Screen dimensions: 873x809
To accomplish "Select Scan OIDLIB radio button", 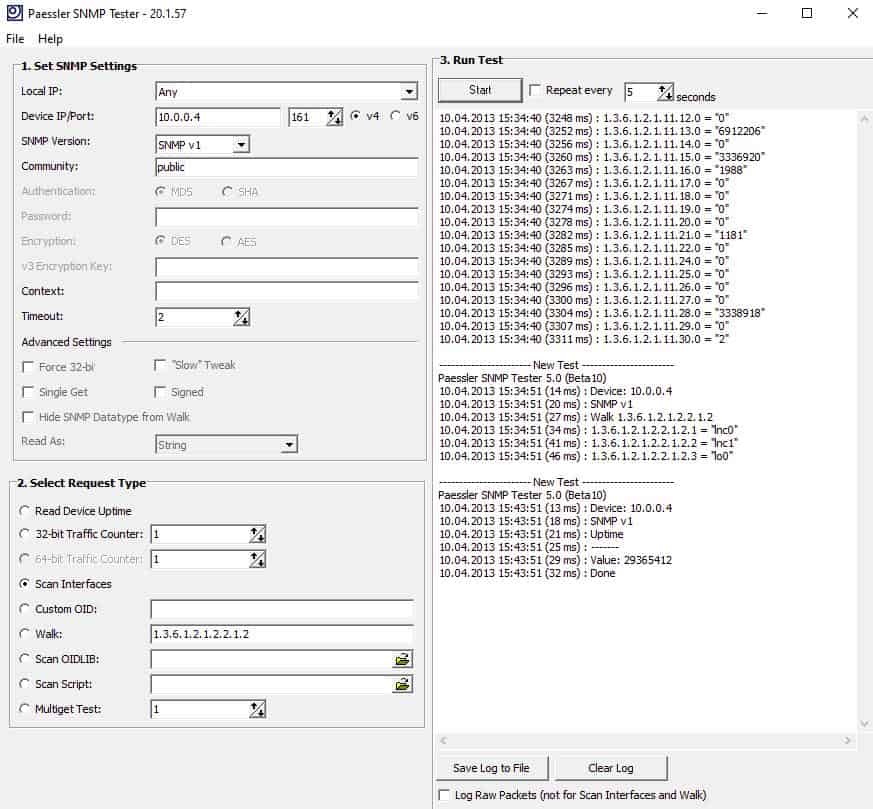I will (x=24, y=659).
